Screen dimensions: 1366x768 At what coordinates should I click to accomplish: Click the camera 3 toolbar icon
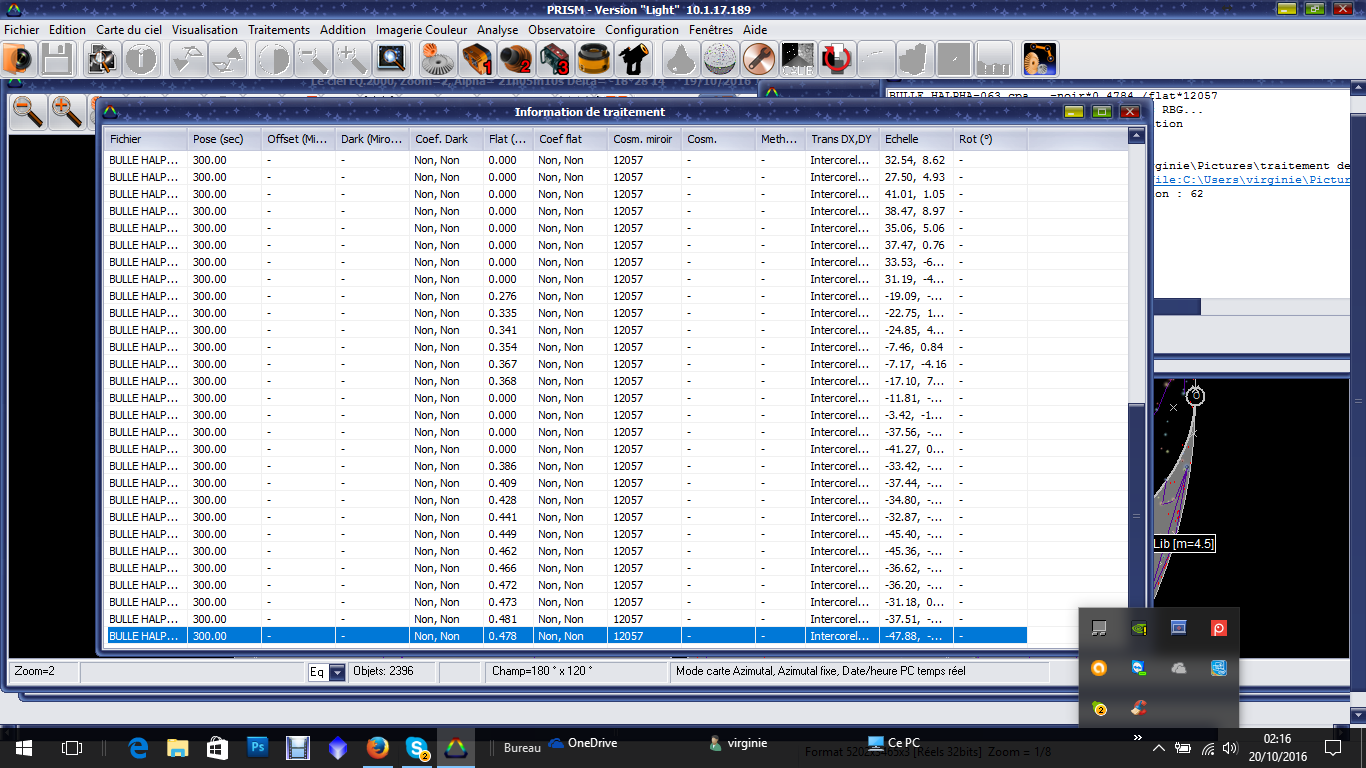coord(554,60)
